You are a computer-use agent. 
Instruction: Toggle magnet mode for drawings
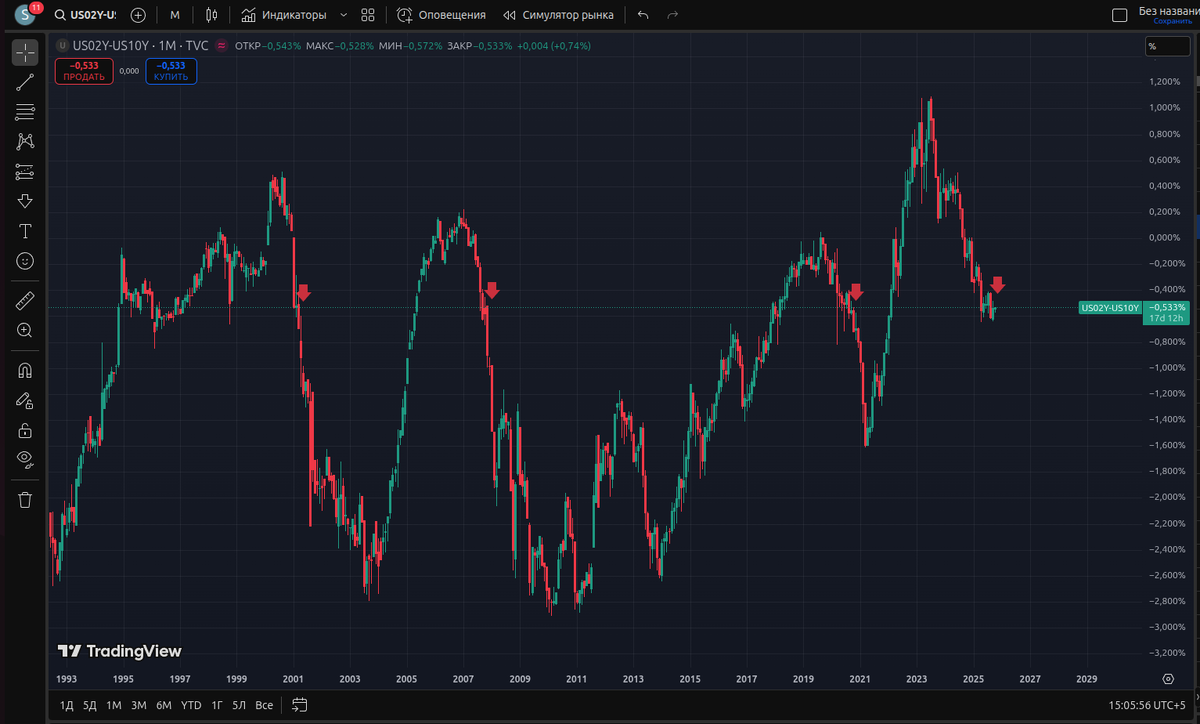tap(25, 370)
